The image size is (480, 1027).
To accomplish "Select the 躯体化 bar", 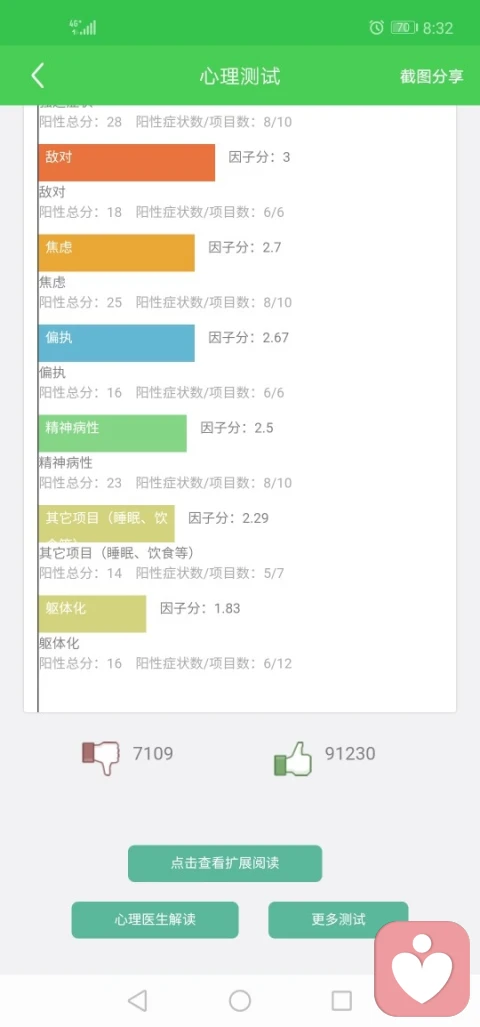I will (92, 614).
